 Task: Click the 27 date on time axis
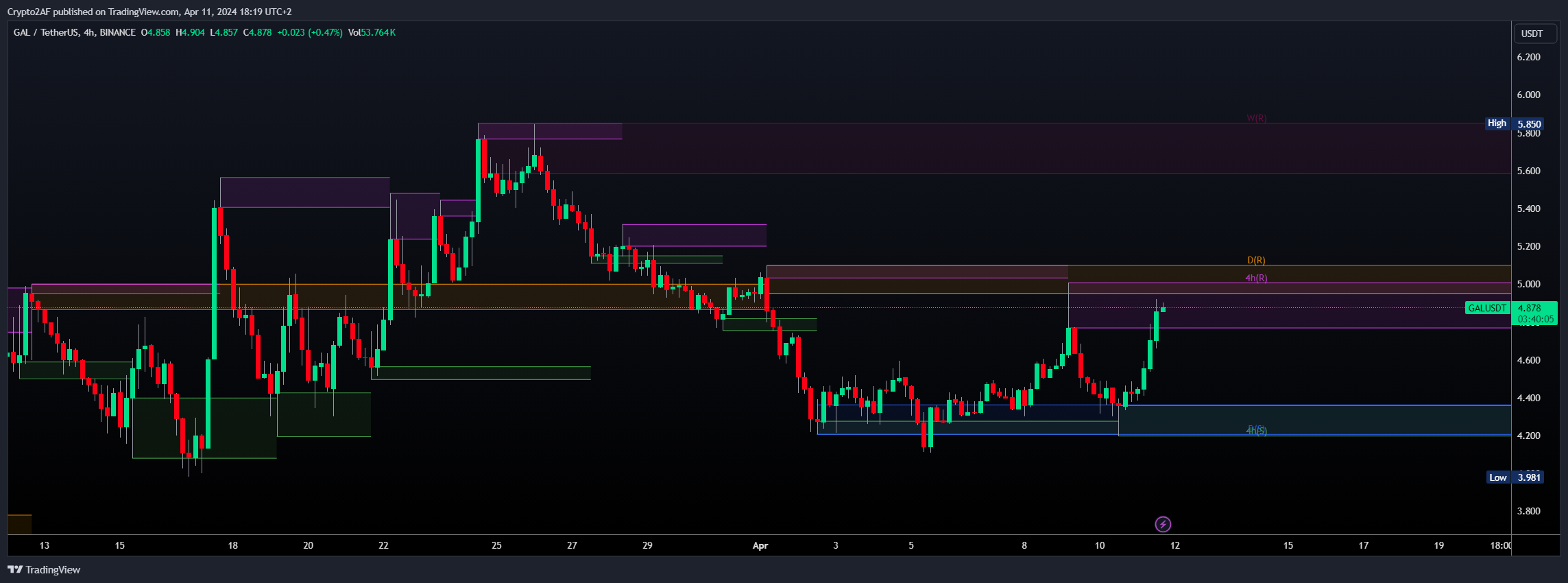click(572, 546)
